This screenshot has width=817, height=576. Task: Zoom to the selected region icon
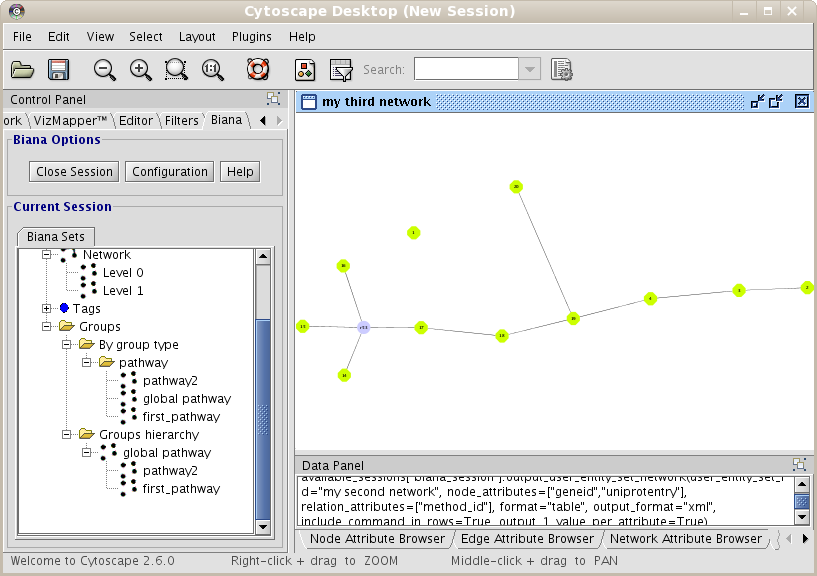(x=176, y=70)
